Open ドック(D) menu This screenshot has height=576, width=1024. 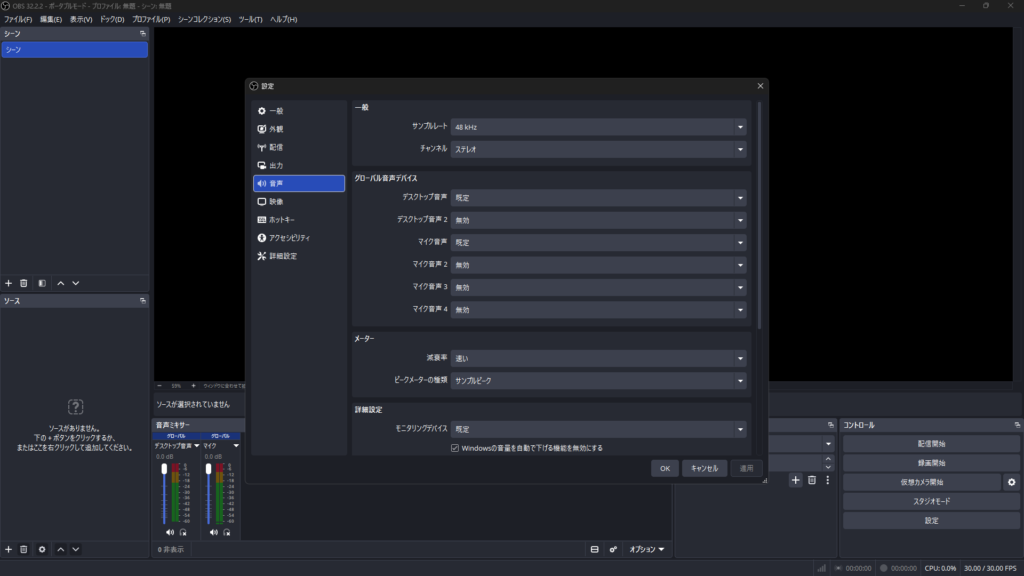[x=112, y=20]
